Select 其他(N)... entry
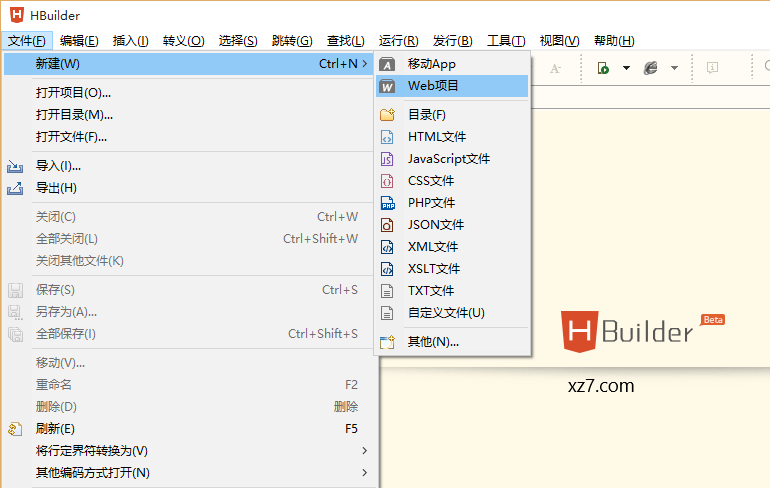The width and height of the screenshot is (770, 488). coord(452,342)
